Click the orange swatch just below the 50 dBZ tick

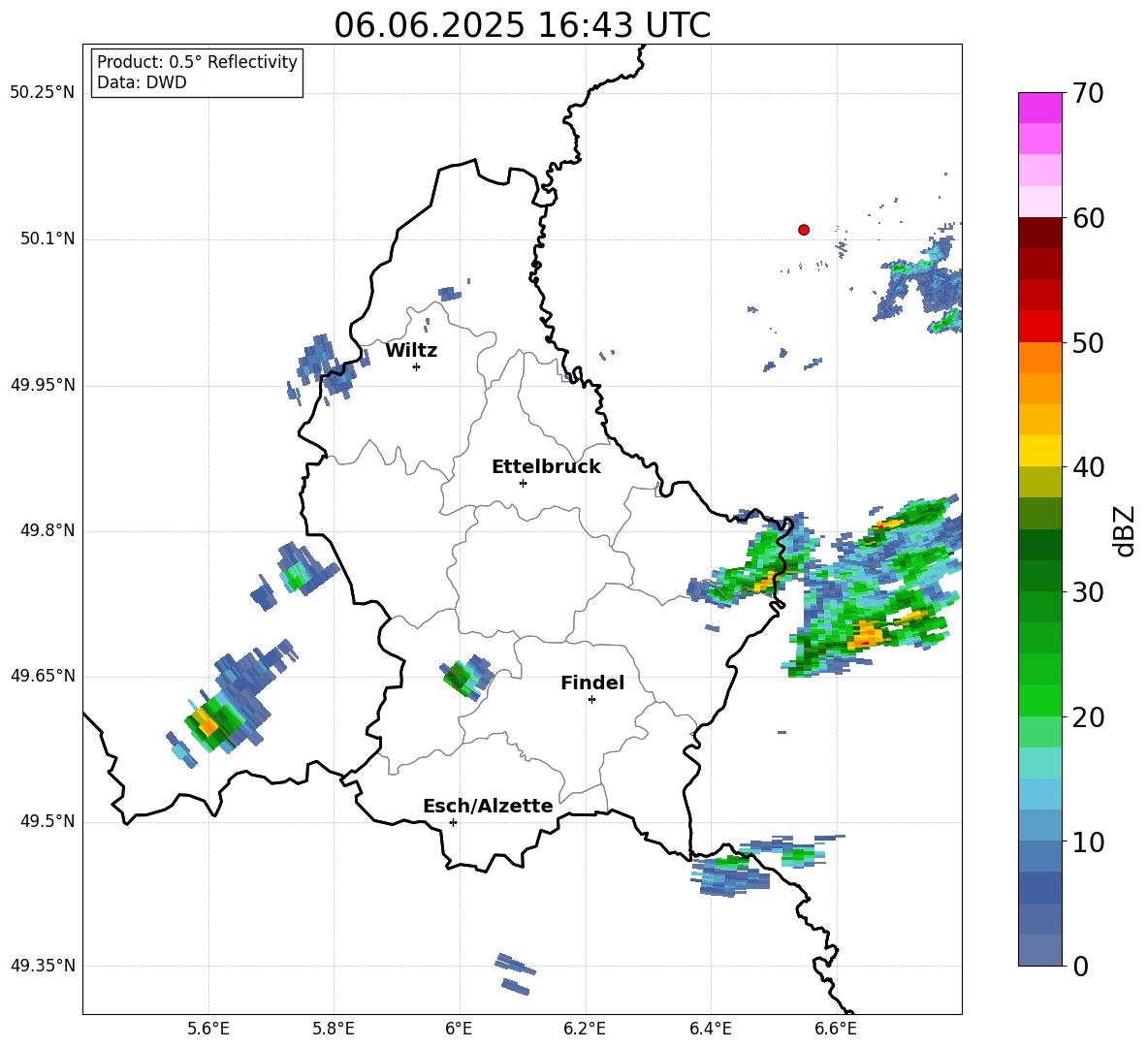(x=1039, y=358)
